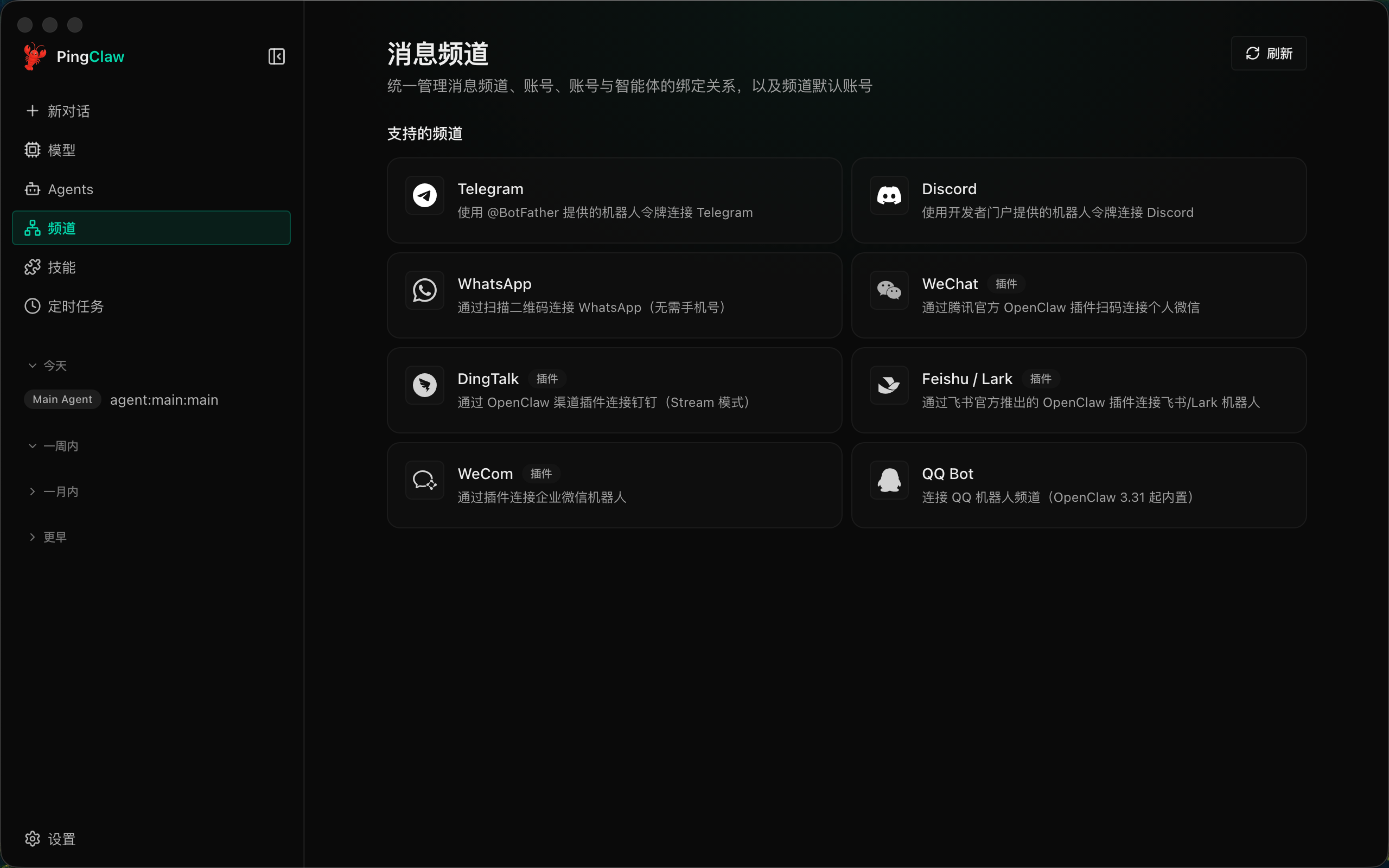Image resolution: width=1389 pixels, height=868 pixels.
Task: Open the 模型 page
Action: pyautogui.click(x=151, y=150)
